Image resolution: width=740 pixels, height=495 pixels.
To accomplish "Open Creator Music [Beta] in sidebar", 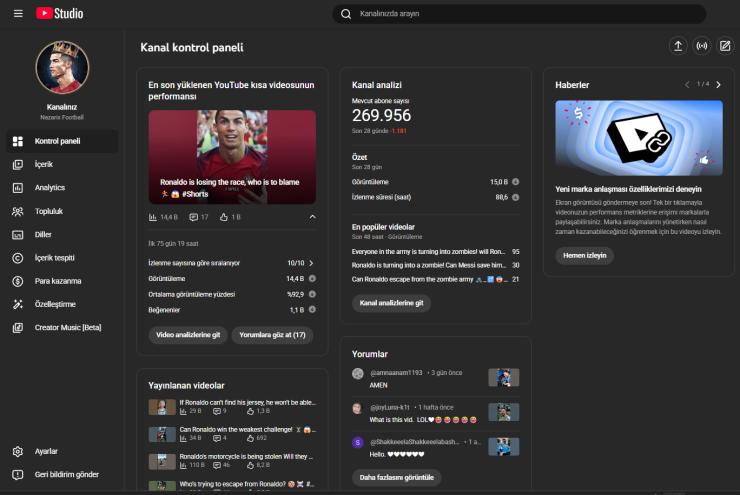I will [62, 327].
